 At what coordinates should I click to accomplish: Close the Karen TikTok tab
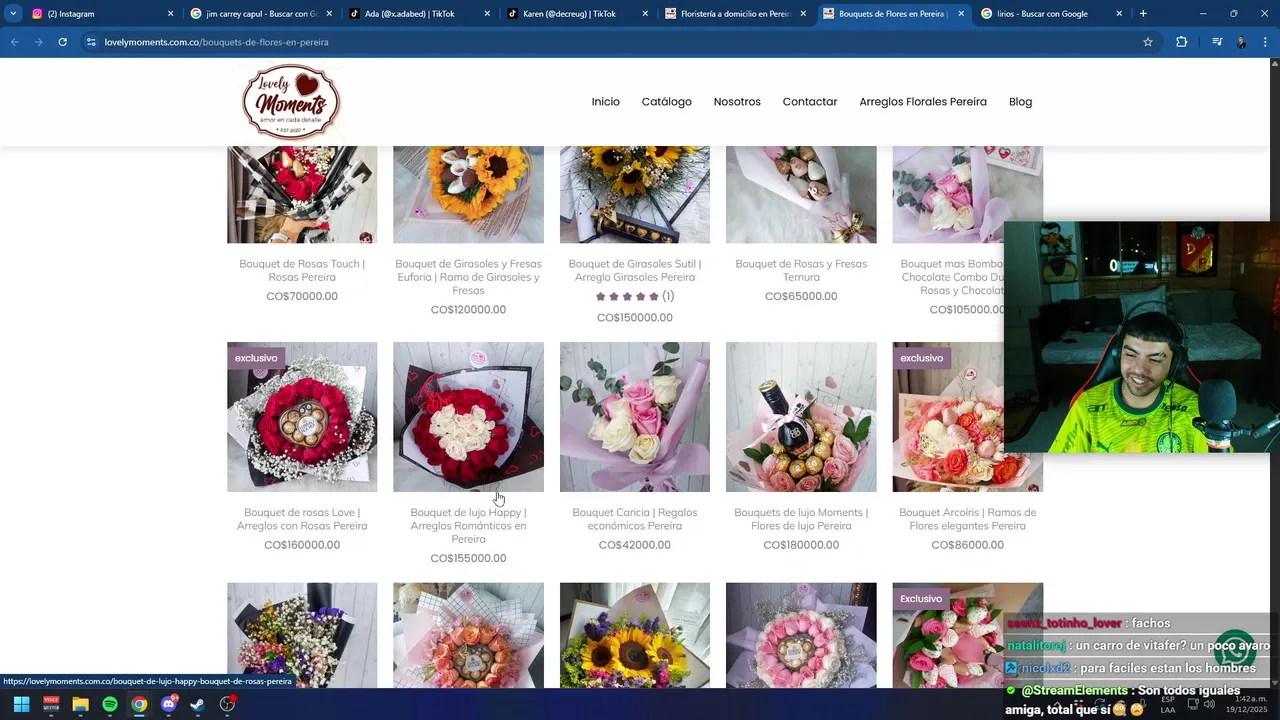(645, 14)
